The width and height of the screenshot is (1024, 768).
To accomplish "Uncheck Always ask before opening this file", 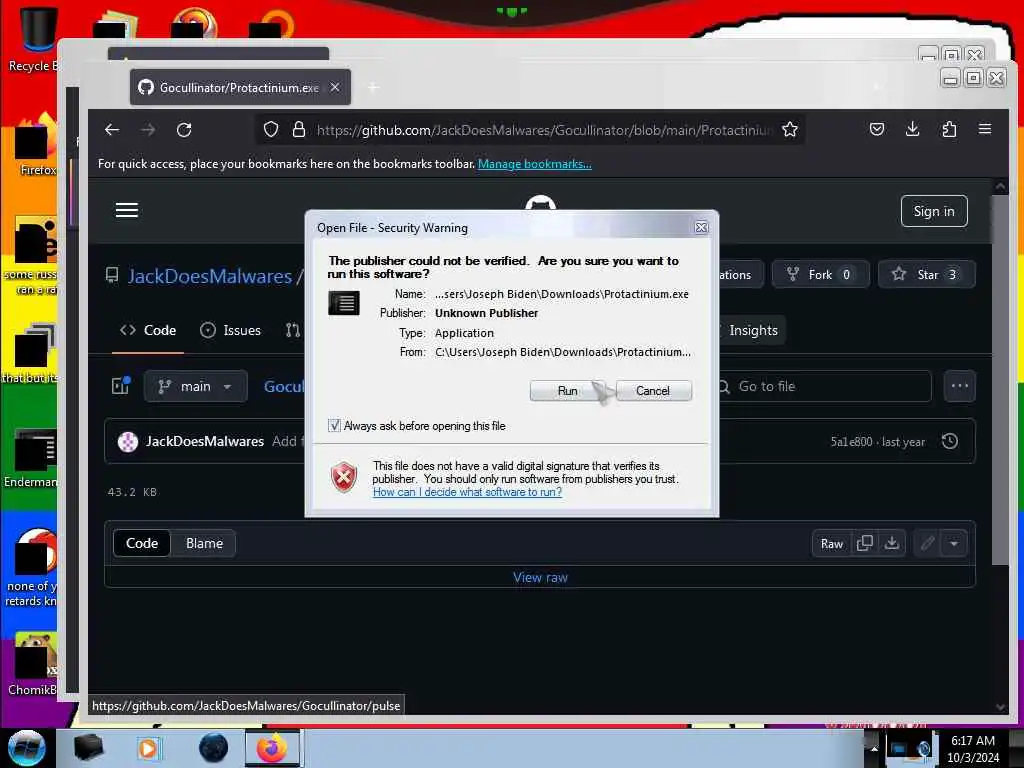I will tap(334, 426).
